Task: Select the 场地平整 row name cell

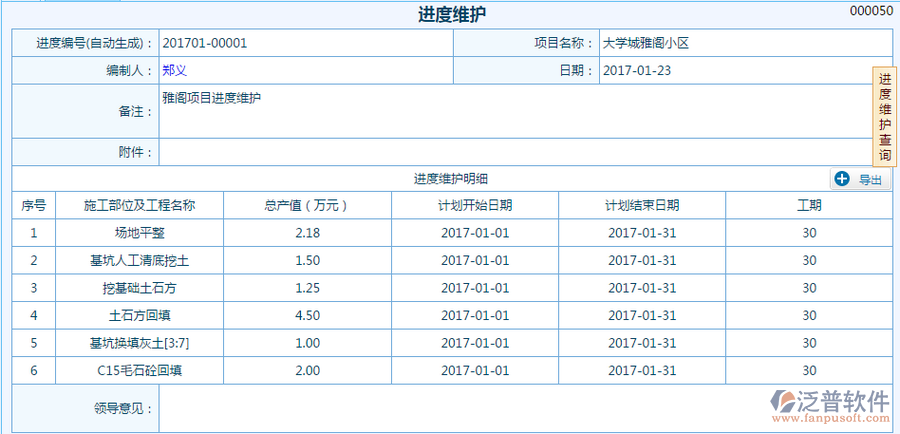Action: coord(139,233)
